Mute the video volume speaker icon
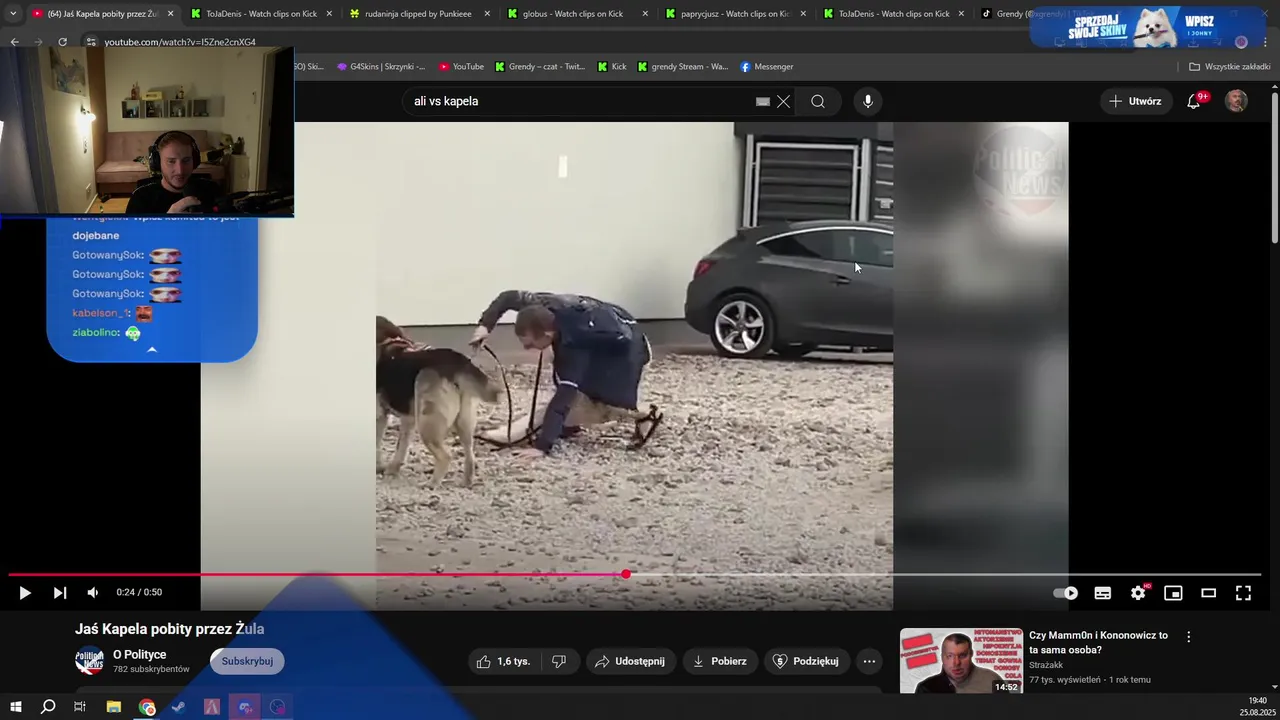 point(93,593)
